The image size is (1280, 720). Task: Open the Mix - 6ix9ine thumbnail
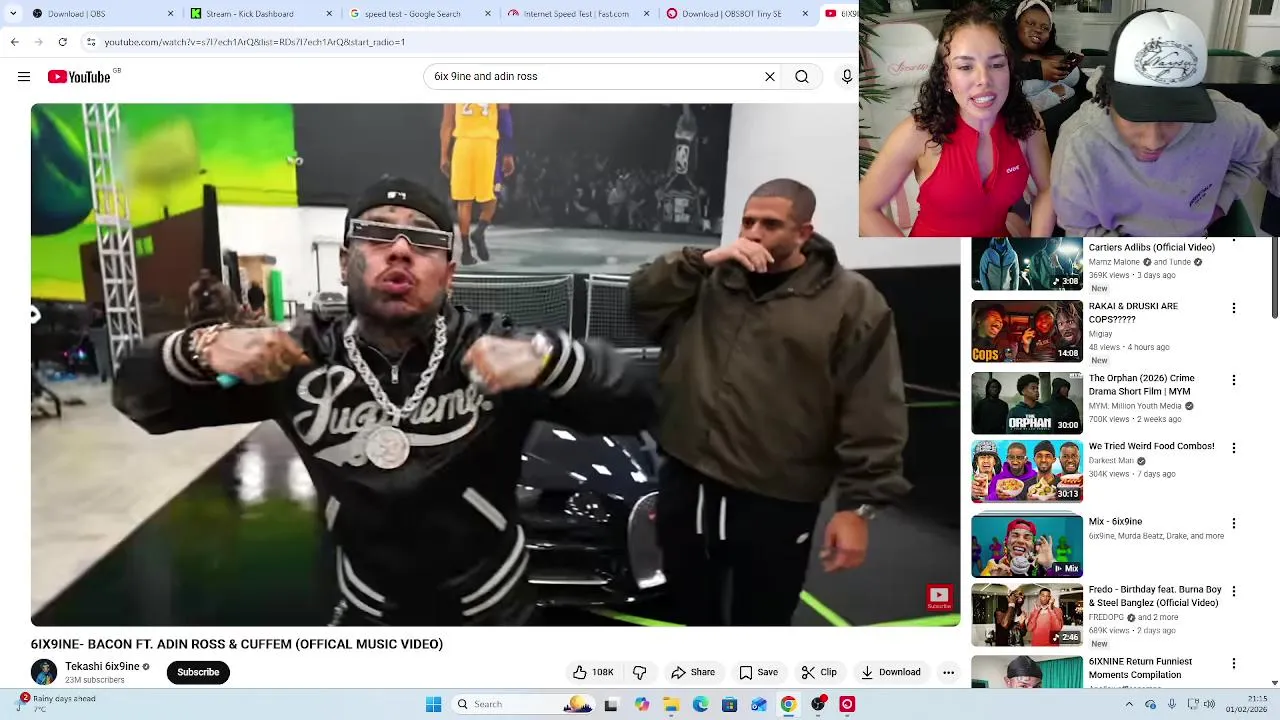point(1027,546)
